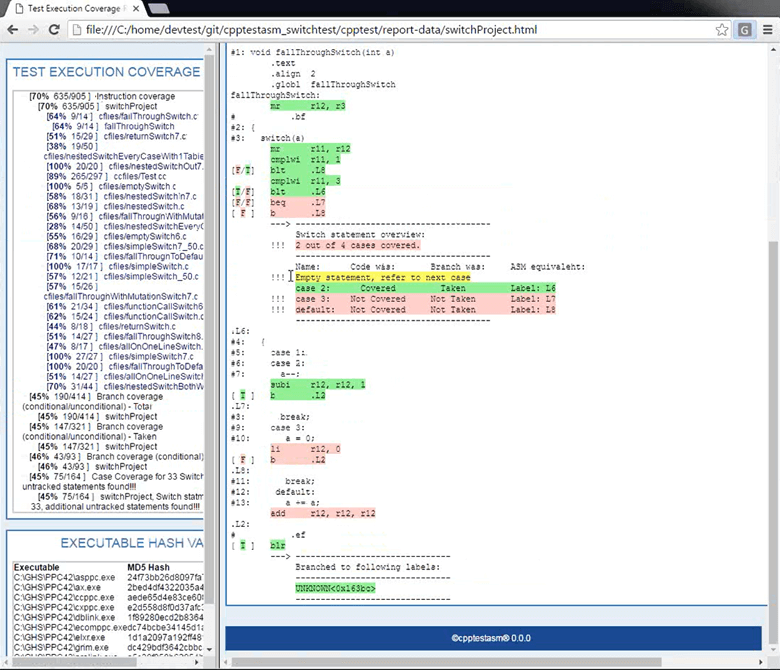
Task: Select Instruction coverage 70% root entry
Action: pos(102,96)
